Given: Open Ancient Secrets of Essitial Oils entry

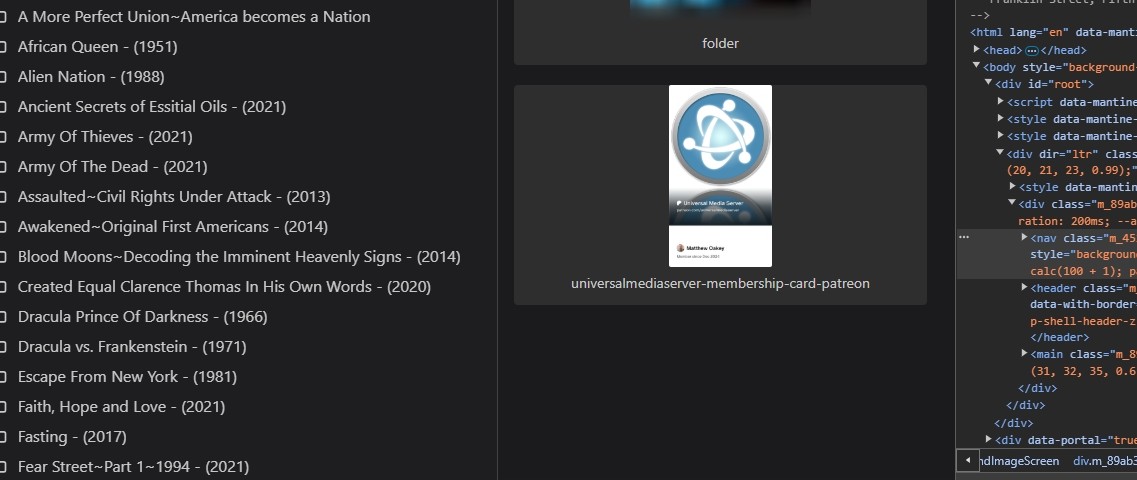Looking at the screenshot, I should click(x=152, y=107).
